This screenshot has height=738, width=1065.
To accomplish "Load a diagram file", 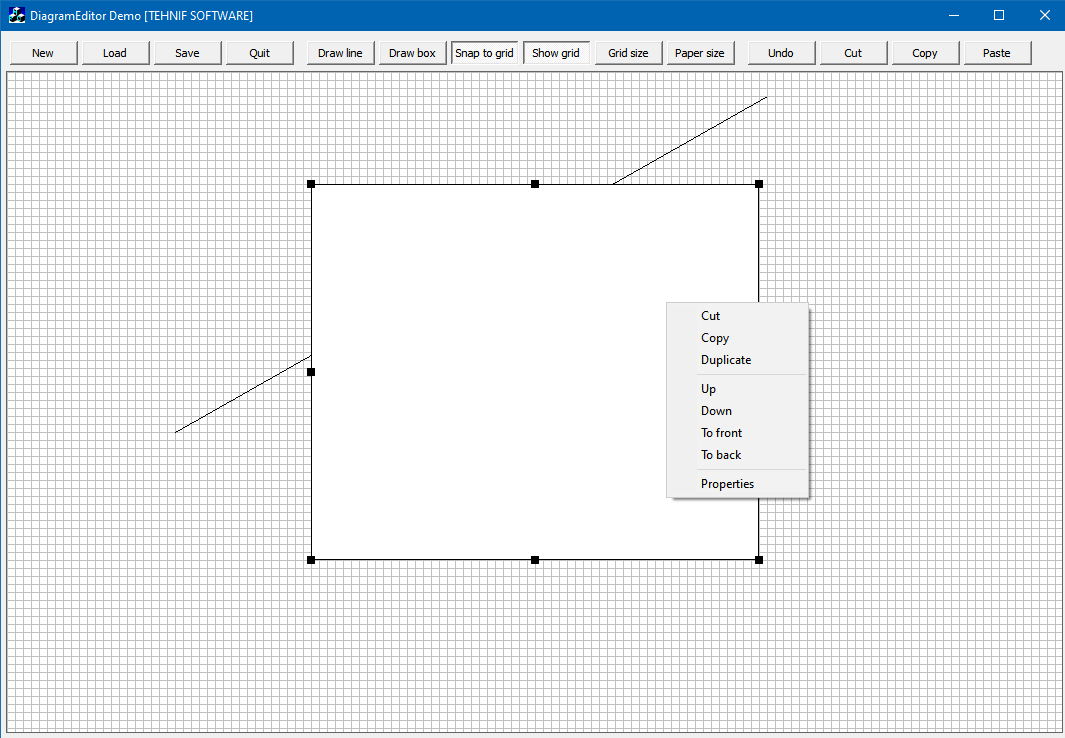I will coord(115,53).
